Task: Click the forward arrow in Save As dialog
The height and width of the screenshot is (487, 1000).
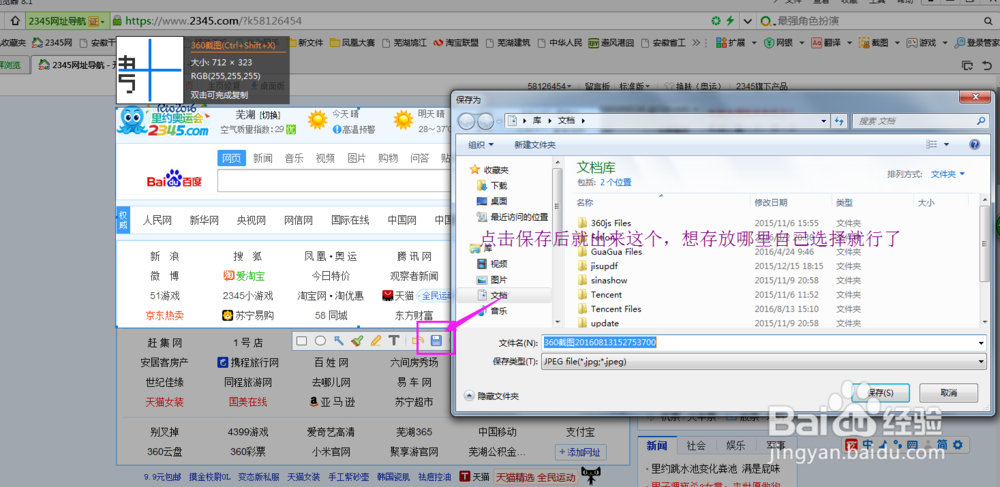Action: [485, 120]
